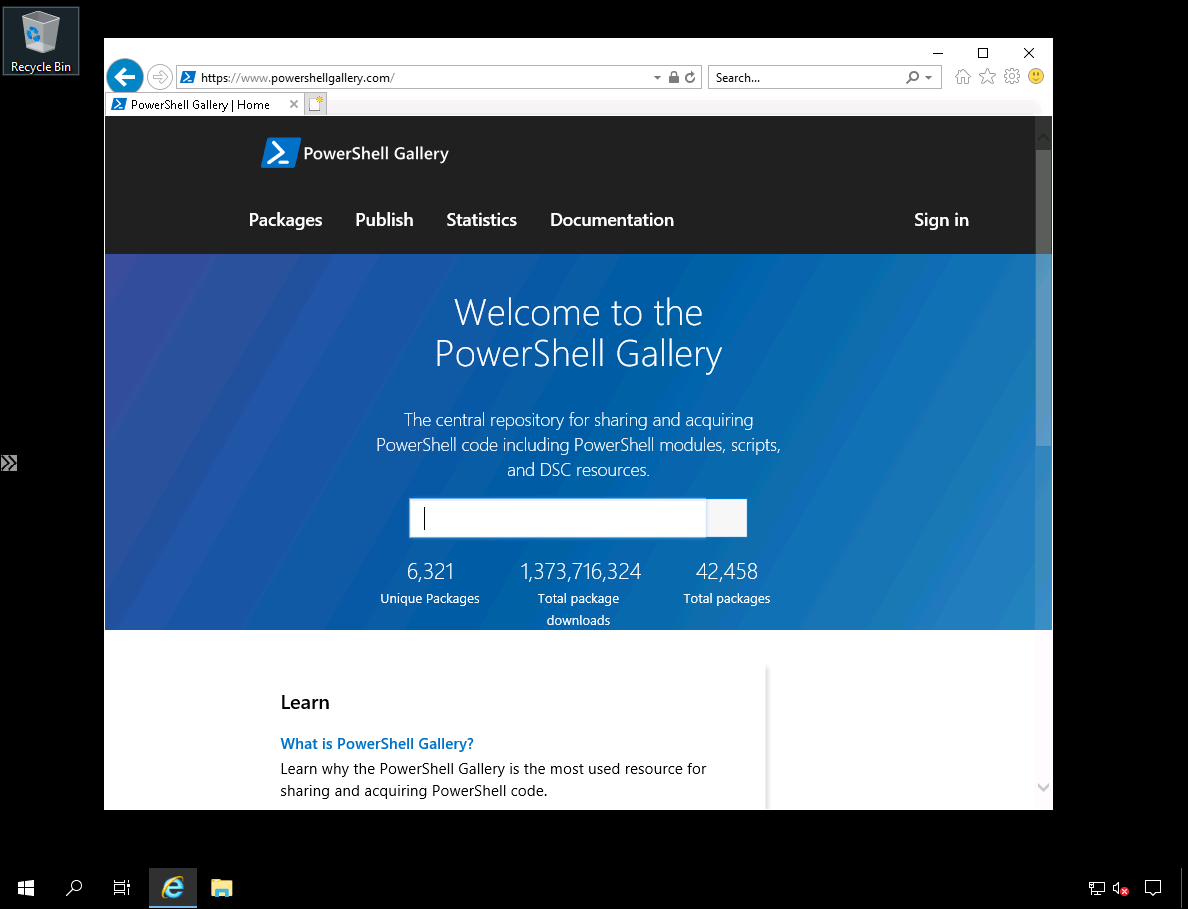Viewport: 1188px width, 909px height.
Task: Click the browser Back arrow button
Action: 124,77
